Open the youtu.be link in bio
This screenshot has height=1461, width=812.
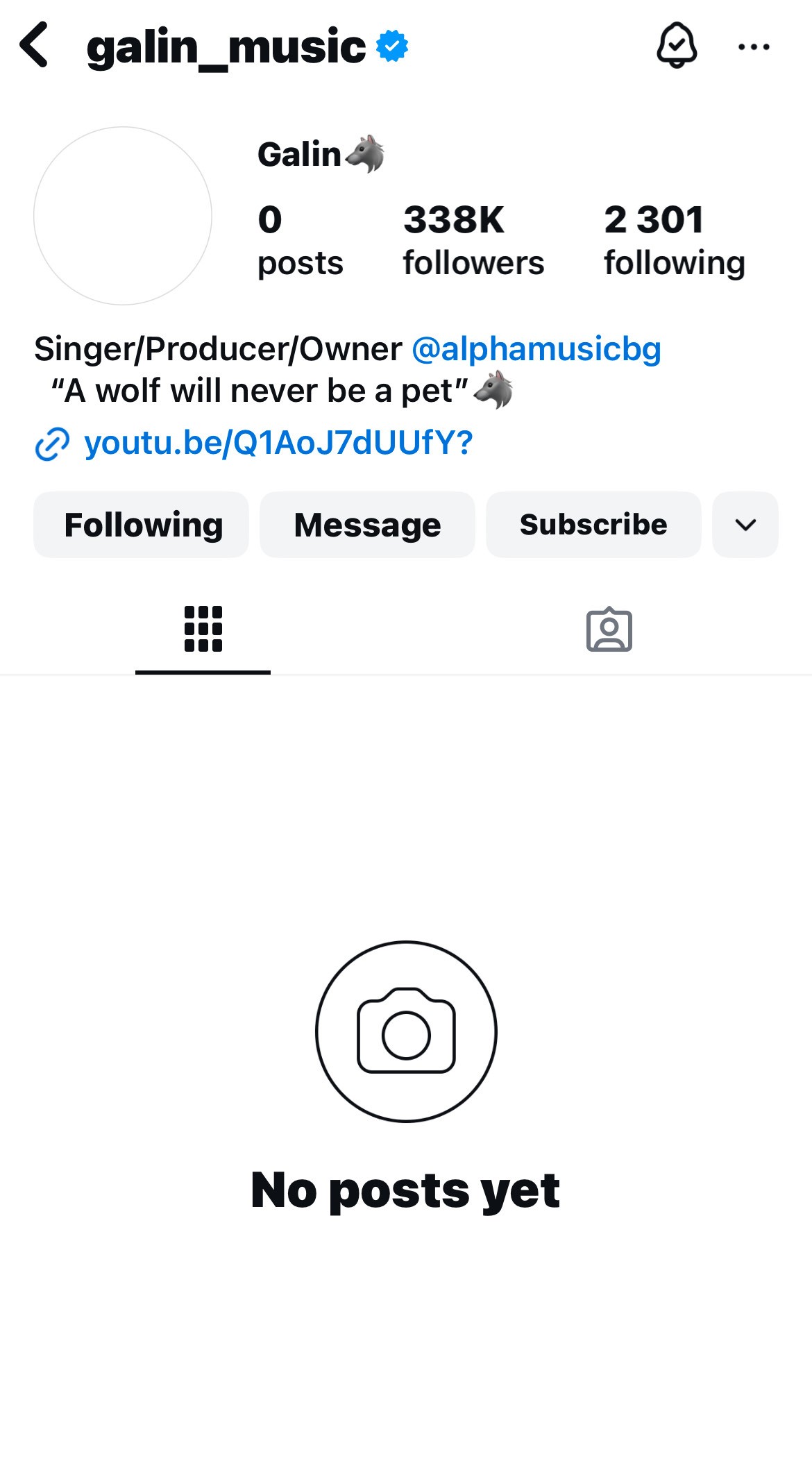pos(278,443)
